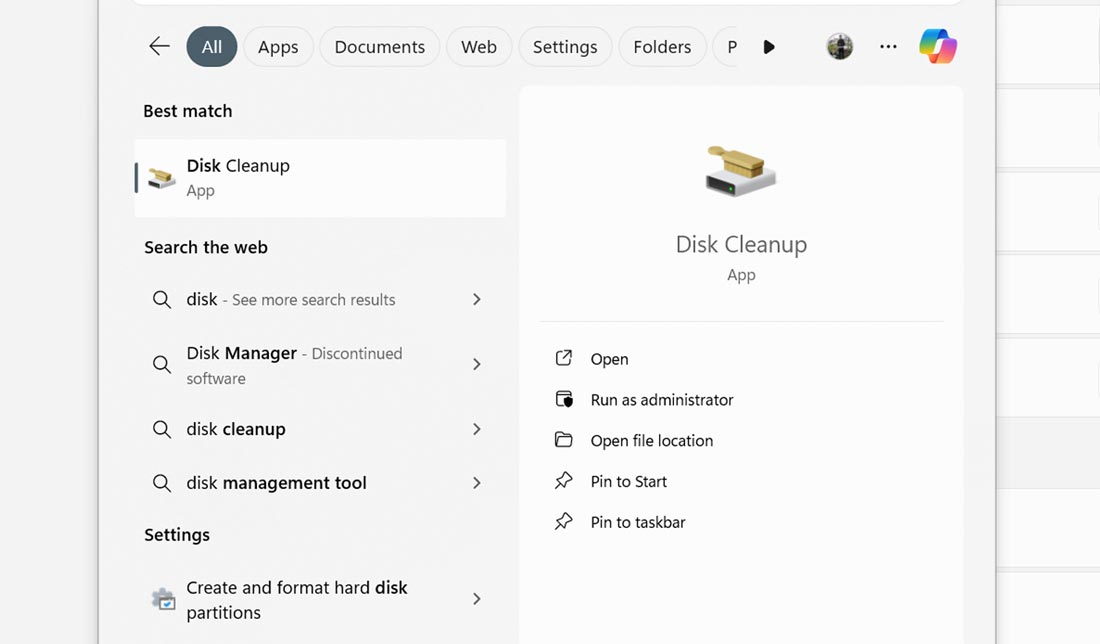Viewport: 1100px width, 644px height.
Task: Expand the 'disk' web search result chevron
Action: (x=477, y=299)
